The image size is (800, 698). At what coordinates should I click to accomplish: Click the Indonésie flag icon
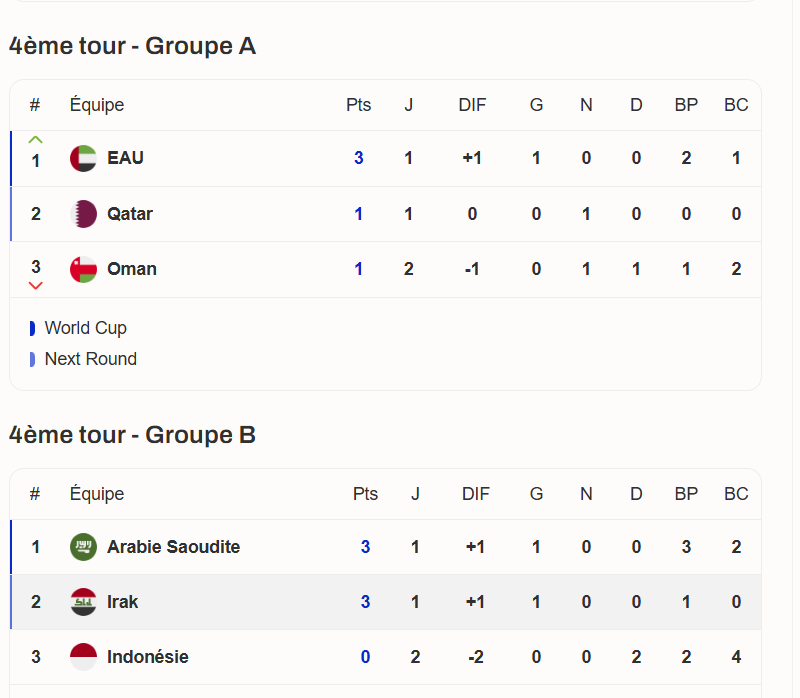(x=83, y=657)
